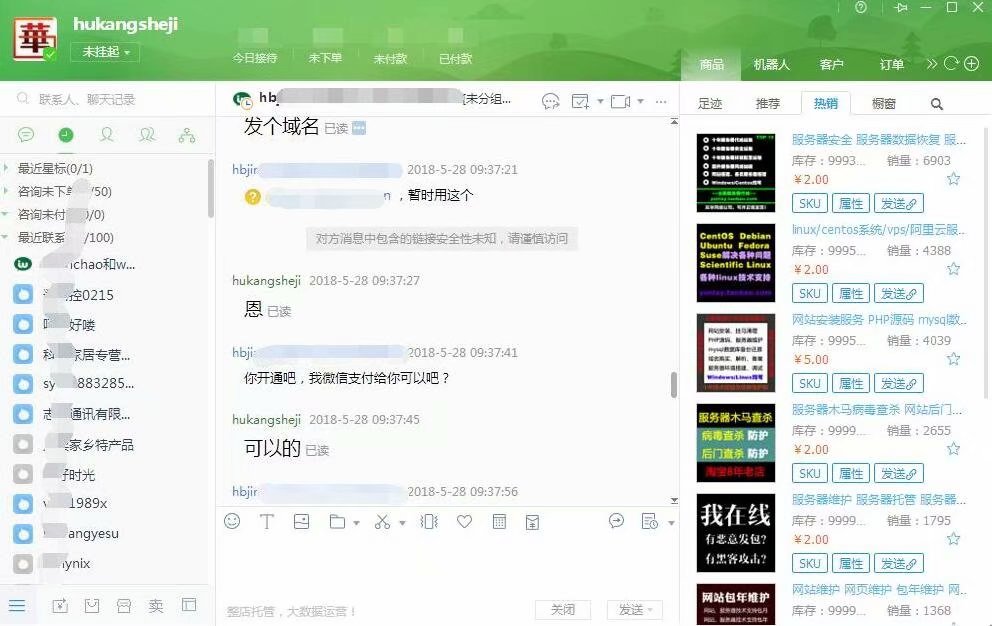Open the shop store icon at bottom
This screenshot has width=992, height=626.
pyautogui.click(x=124, y=606)
